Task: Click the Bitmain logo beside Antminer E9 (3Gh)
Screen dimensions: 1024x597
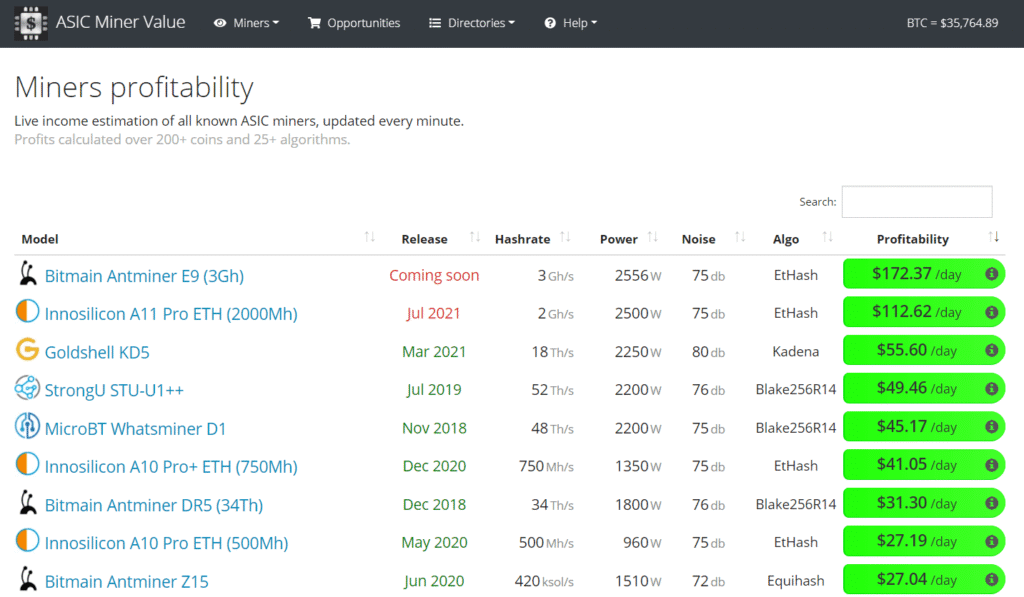Action: [x=27, y=274]
